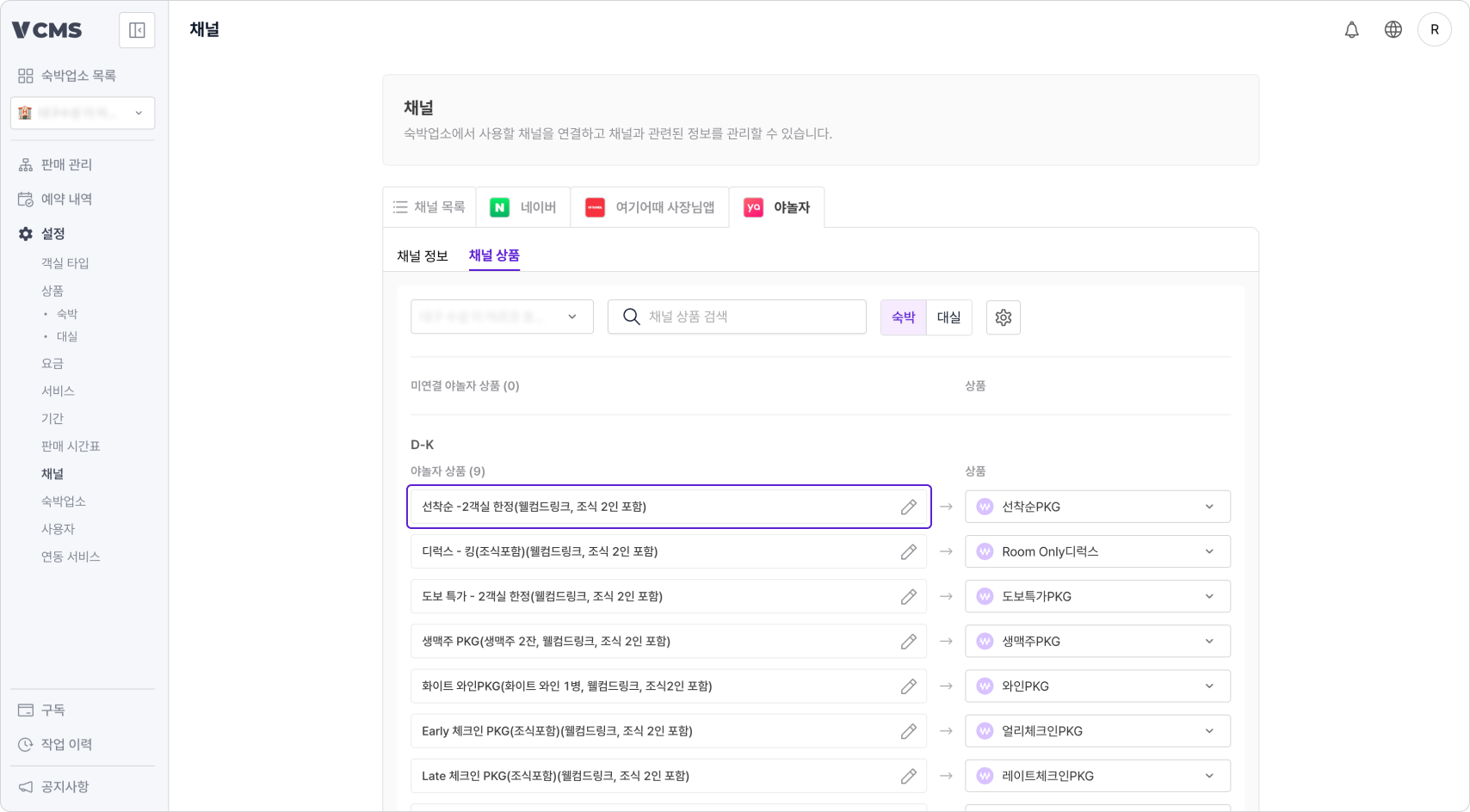Open 공지사항 from the sidebar
Viewport: 1470px width, 812px height.
tap(64, 786)
